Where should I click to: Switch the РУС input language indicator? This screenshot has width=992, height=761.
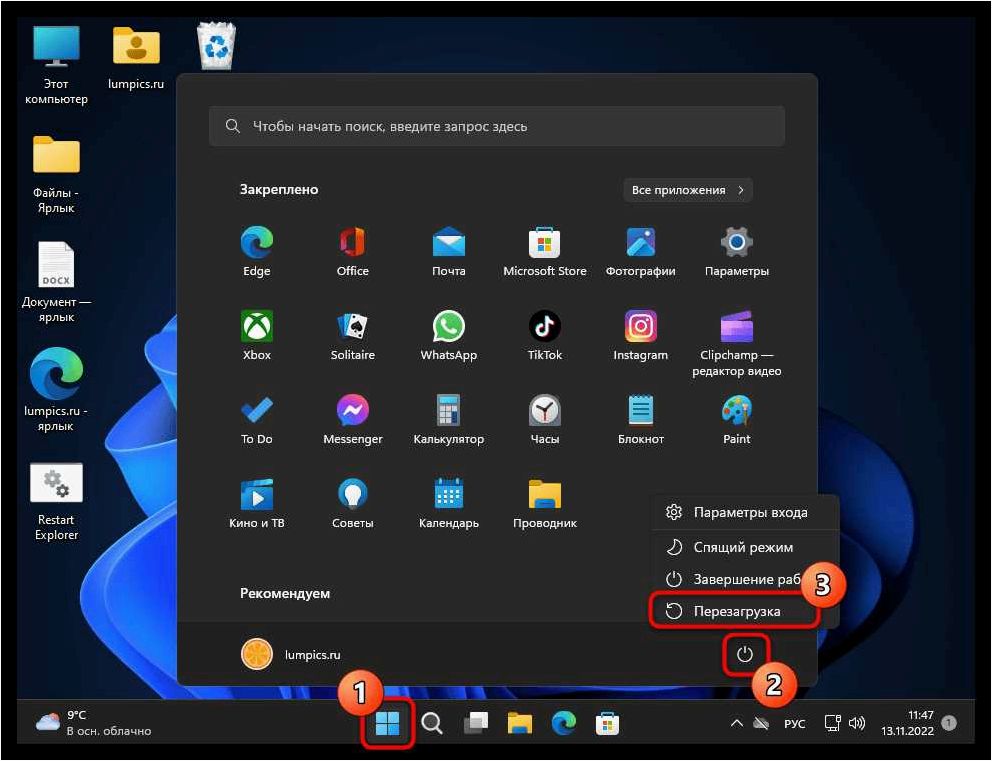(795, 723)
